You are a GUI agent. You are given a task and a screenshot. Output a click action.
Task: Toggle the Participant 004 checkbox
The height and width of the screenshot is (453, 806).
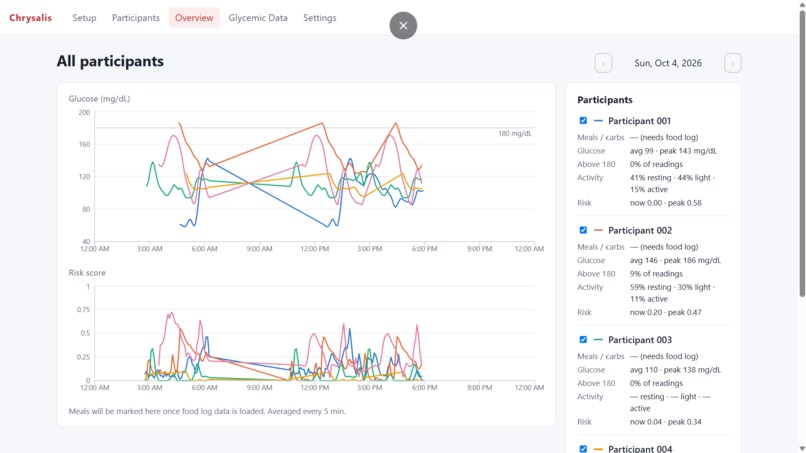click(583, 449)
